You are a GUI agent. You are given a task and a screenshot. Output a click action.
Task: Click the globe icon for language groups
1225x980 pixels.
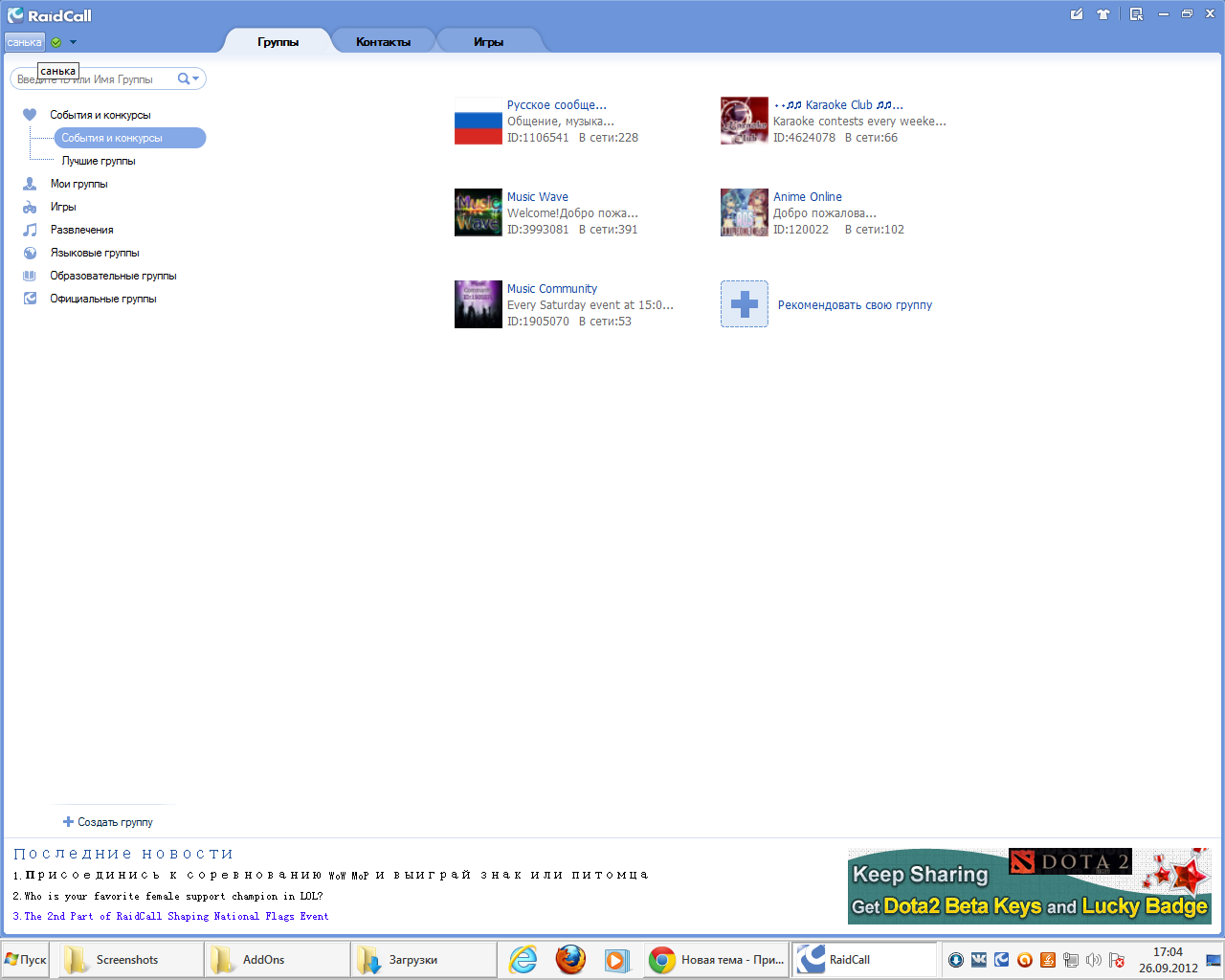point(30,253)
